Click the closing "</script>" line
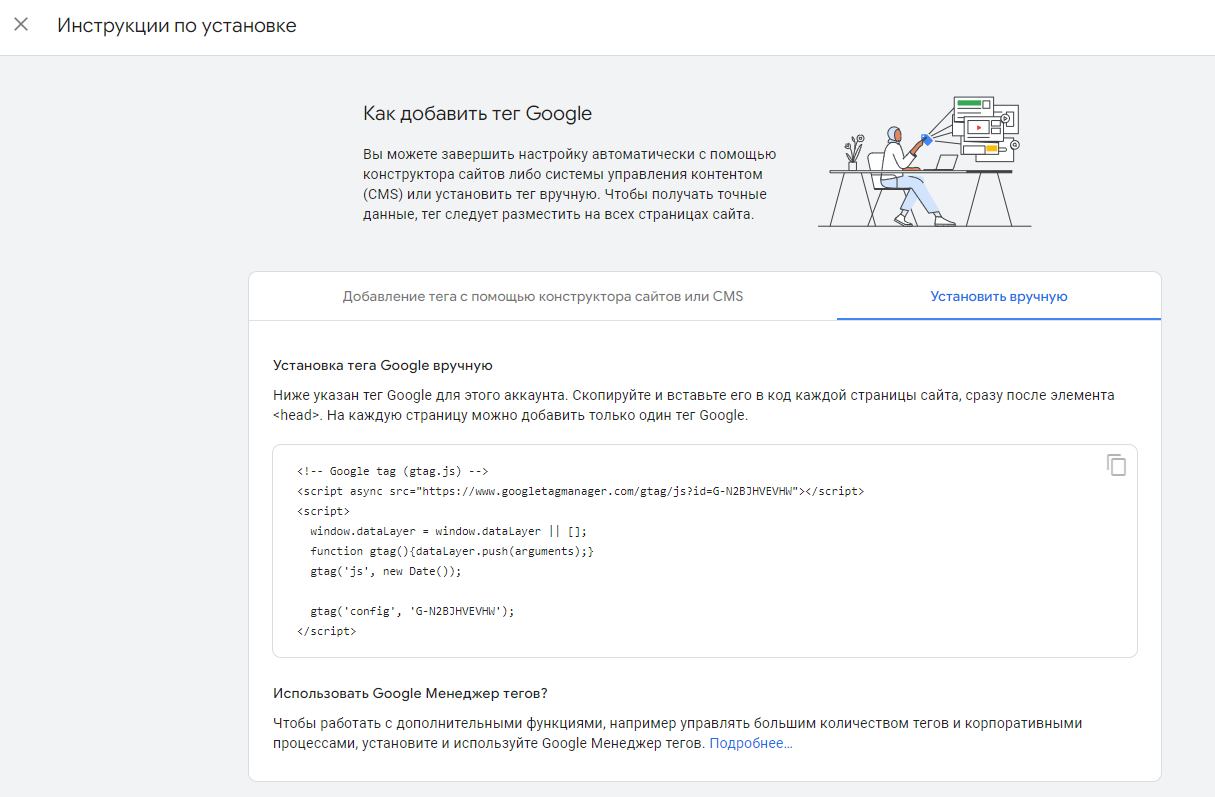The width and height of the screenshot is (1215, 797). [326, 631]
